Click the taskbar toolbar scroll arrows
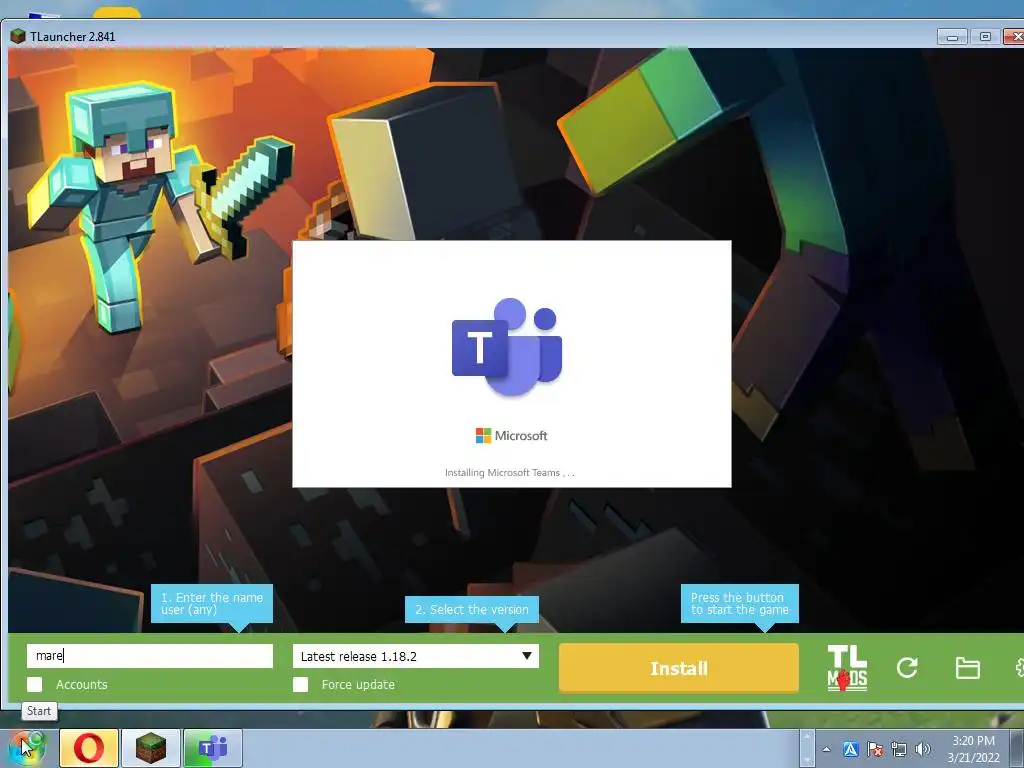The height and width of the screenshot is (768, 1024). point(807,748)
